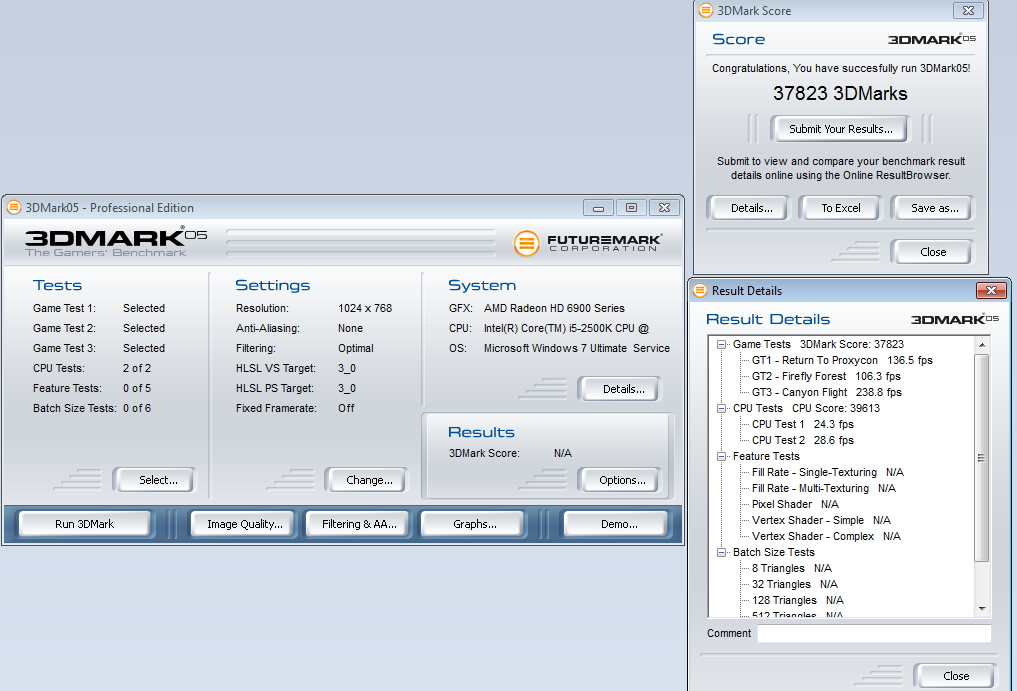Select GT1 - Return To Proxycon row
Viewport: 1017px width, 691px height.
click(x=842, y=360)
